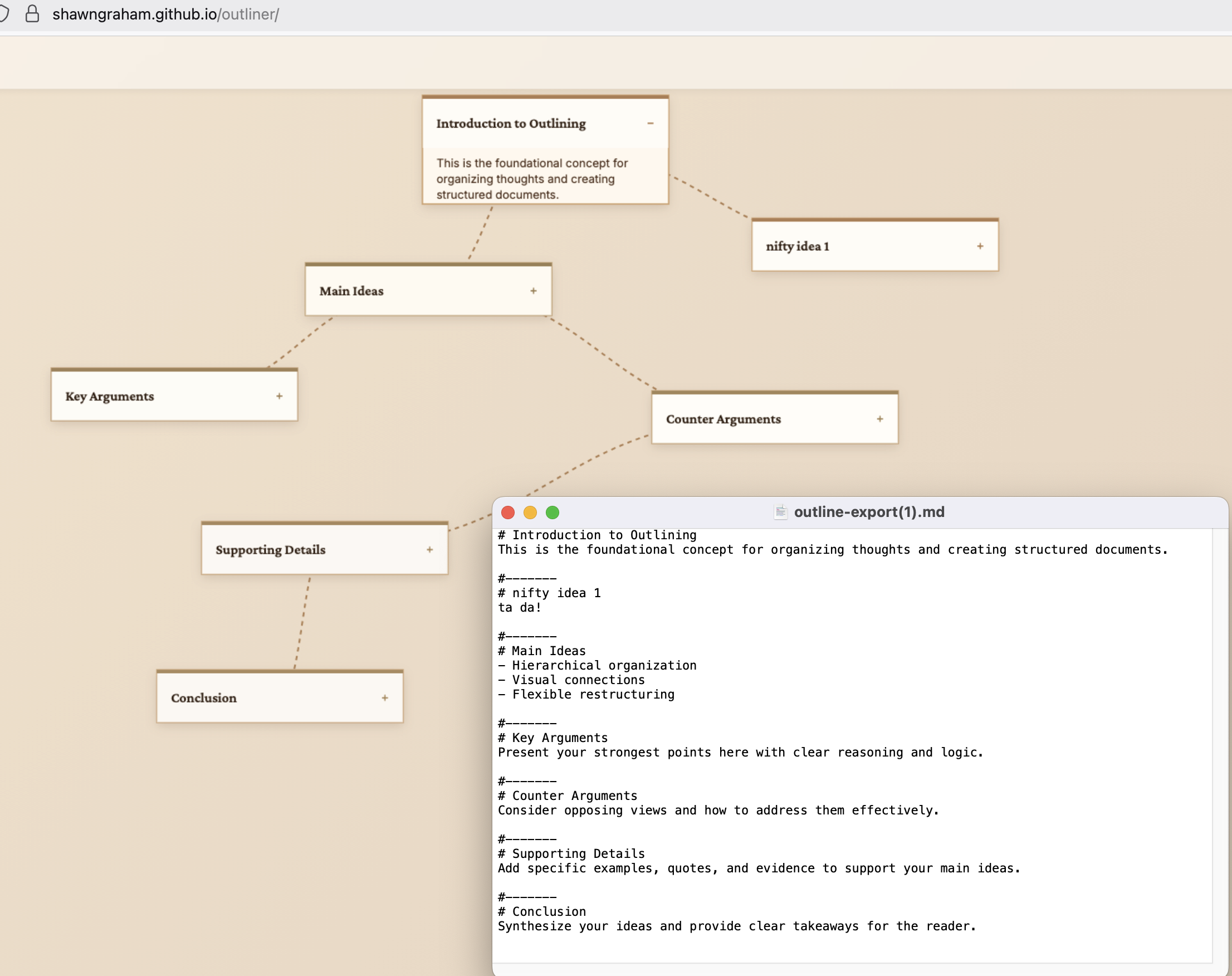Click the Conclusion card title

203,697
